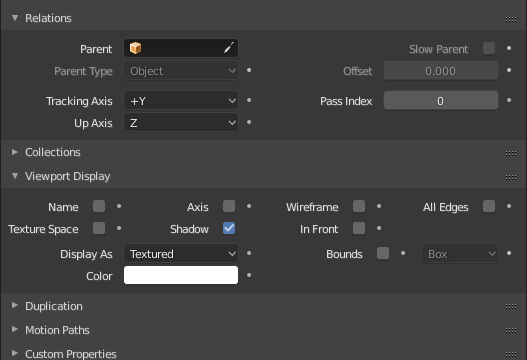Collapse the Viewport Display panel
This screenshot has width=527, height=360.
click(x=15, y=176)
